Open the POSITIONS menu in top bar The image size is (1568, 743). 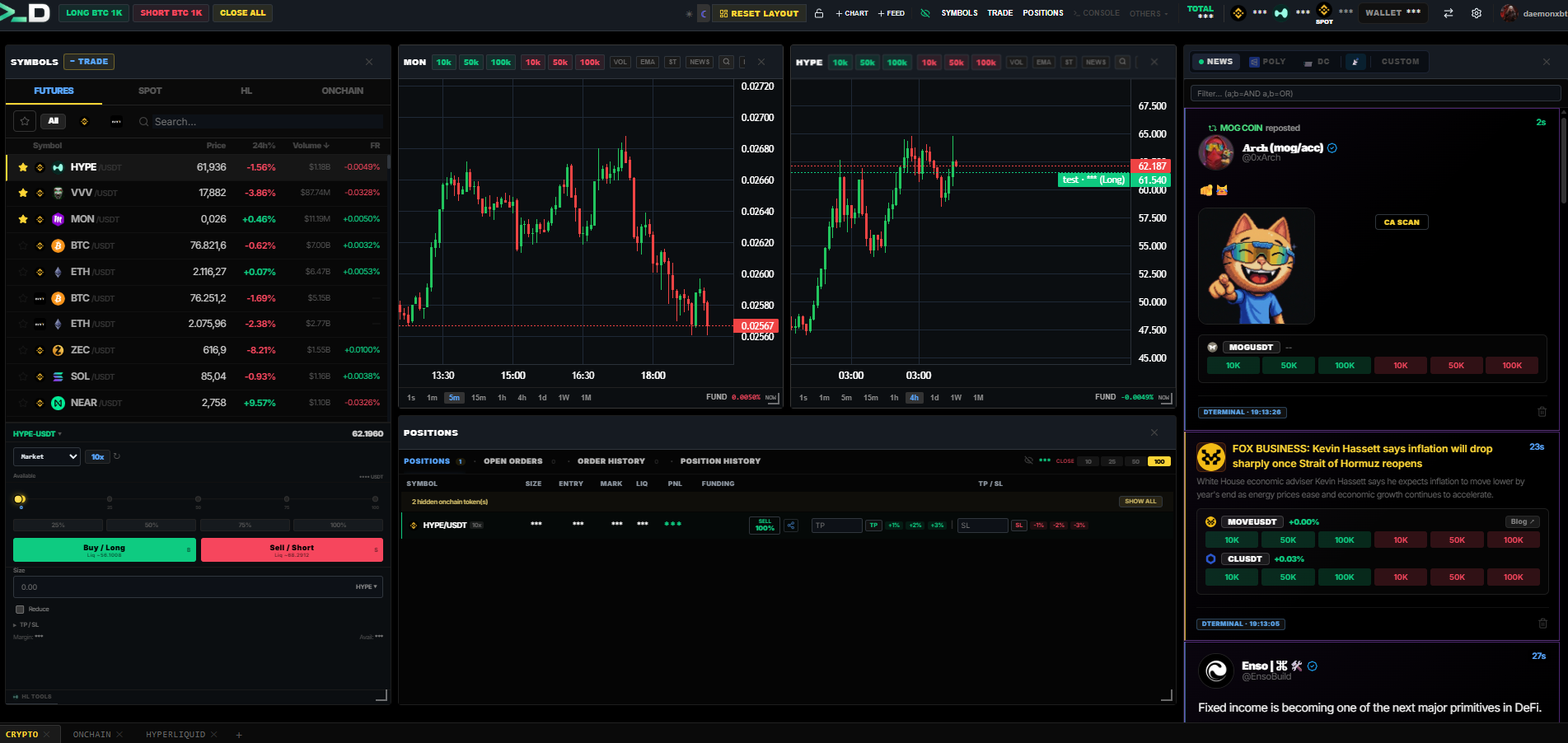[x=1043, y=13]
